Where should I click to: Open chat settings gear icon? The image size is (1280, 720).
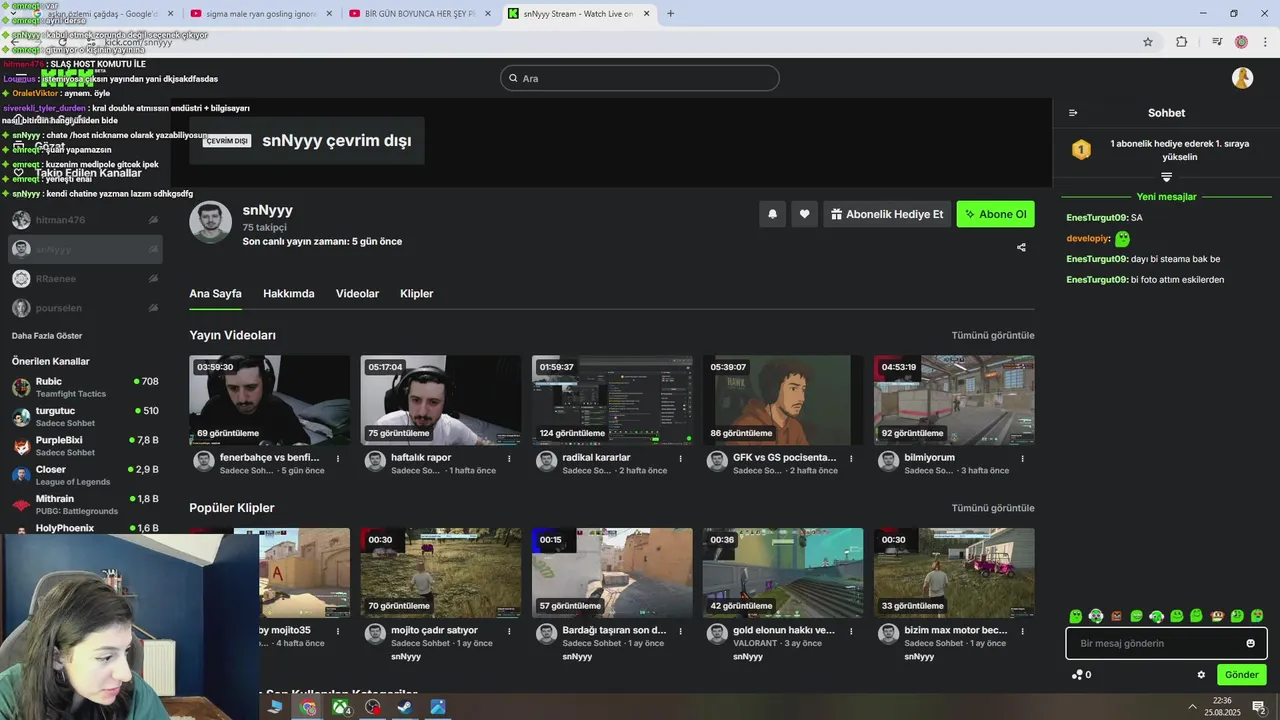click(1201, 675)
